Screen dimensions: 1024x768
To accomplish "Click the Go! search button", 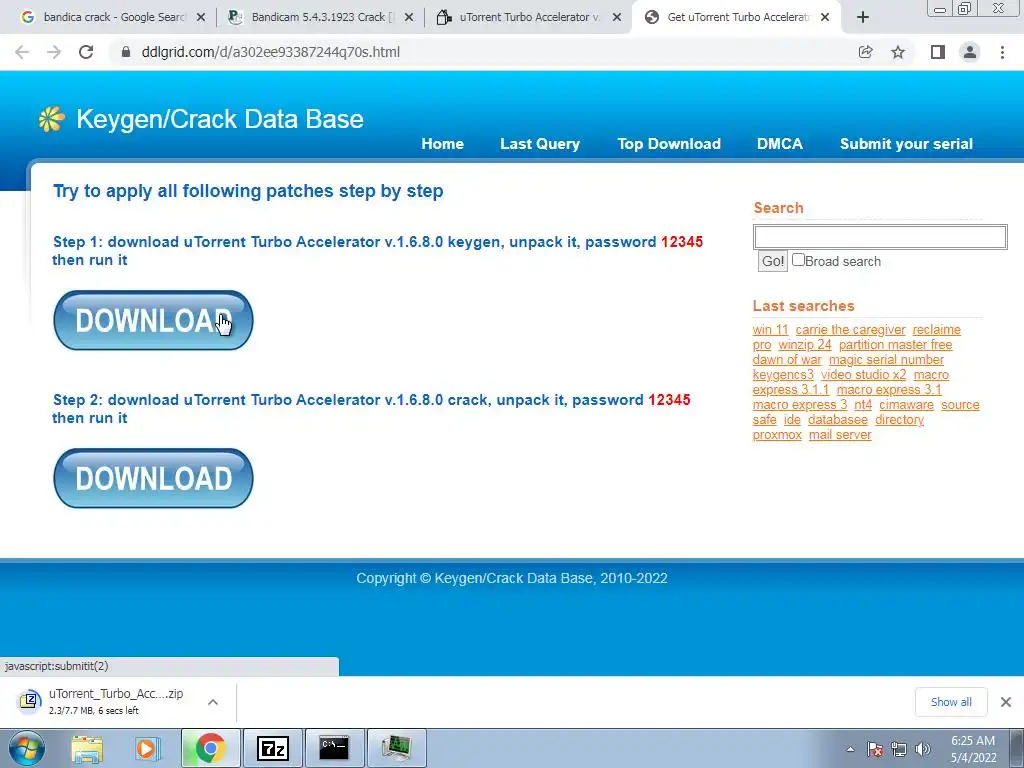I will pos(773,261).
